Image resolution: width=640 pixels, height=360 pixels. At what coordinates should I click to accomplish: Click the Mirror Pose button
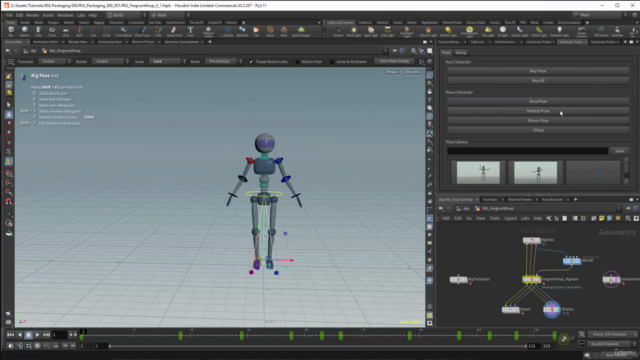pyautogui.click(x=538, y=121)
